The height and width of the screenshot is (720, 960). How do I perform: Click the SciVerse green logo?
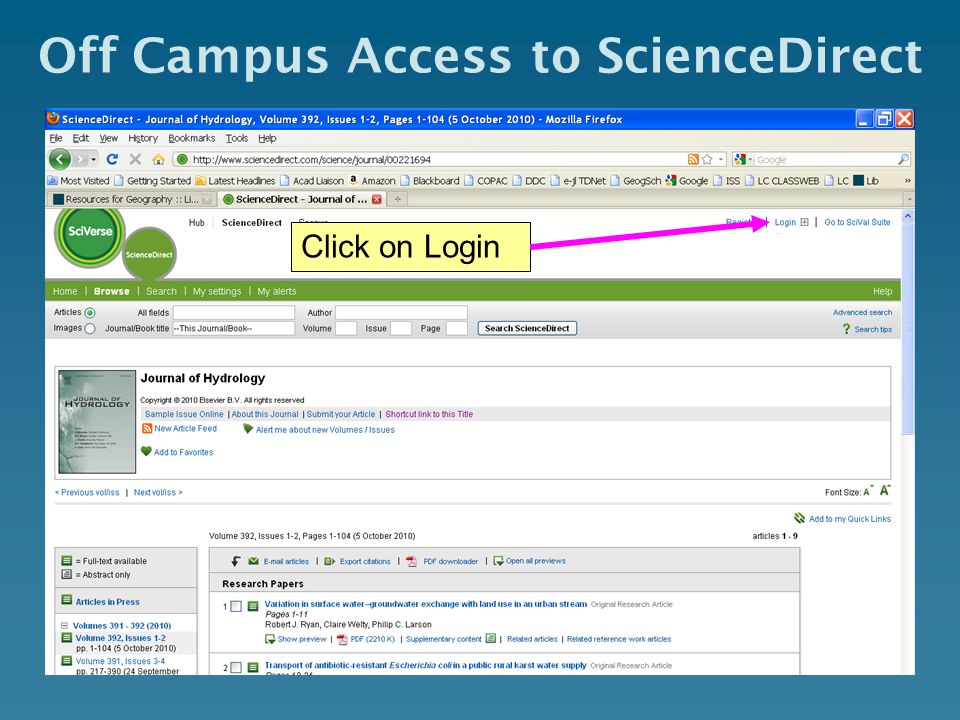[90, 234]
